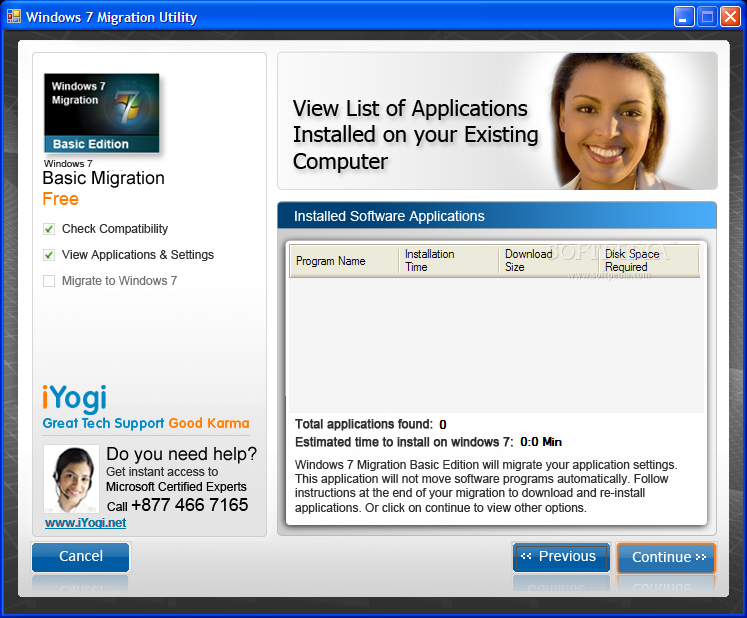Sort by Disk Space Required column header
Viewport: 747px width, 618px height.
click(x=649, y=261)
